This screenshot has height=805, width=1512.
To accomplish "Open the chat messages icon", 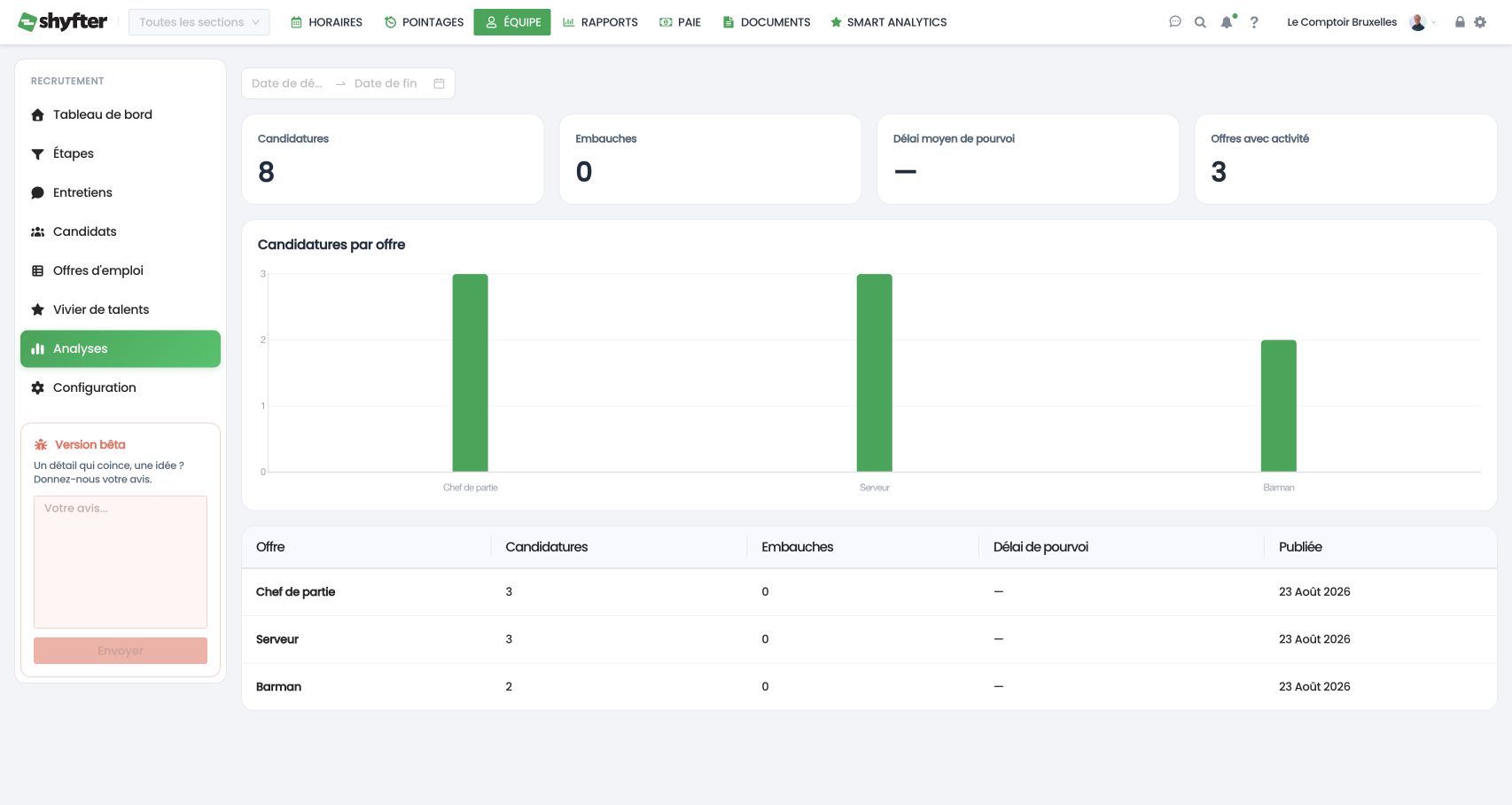I will 1175,22.
